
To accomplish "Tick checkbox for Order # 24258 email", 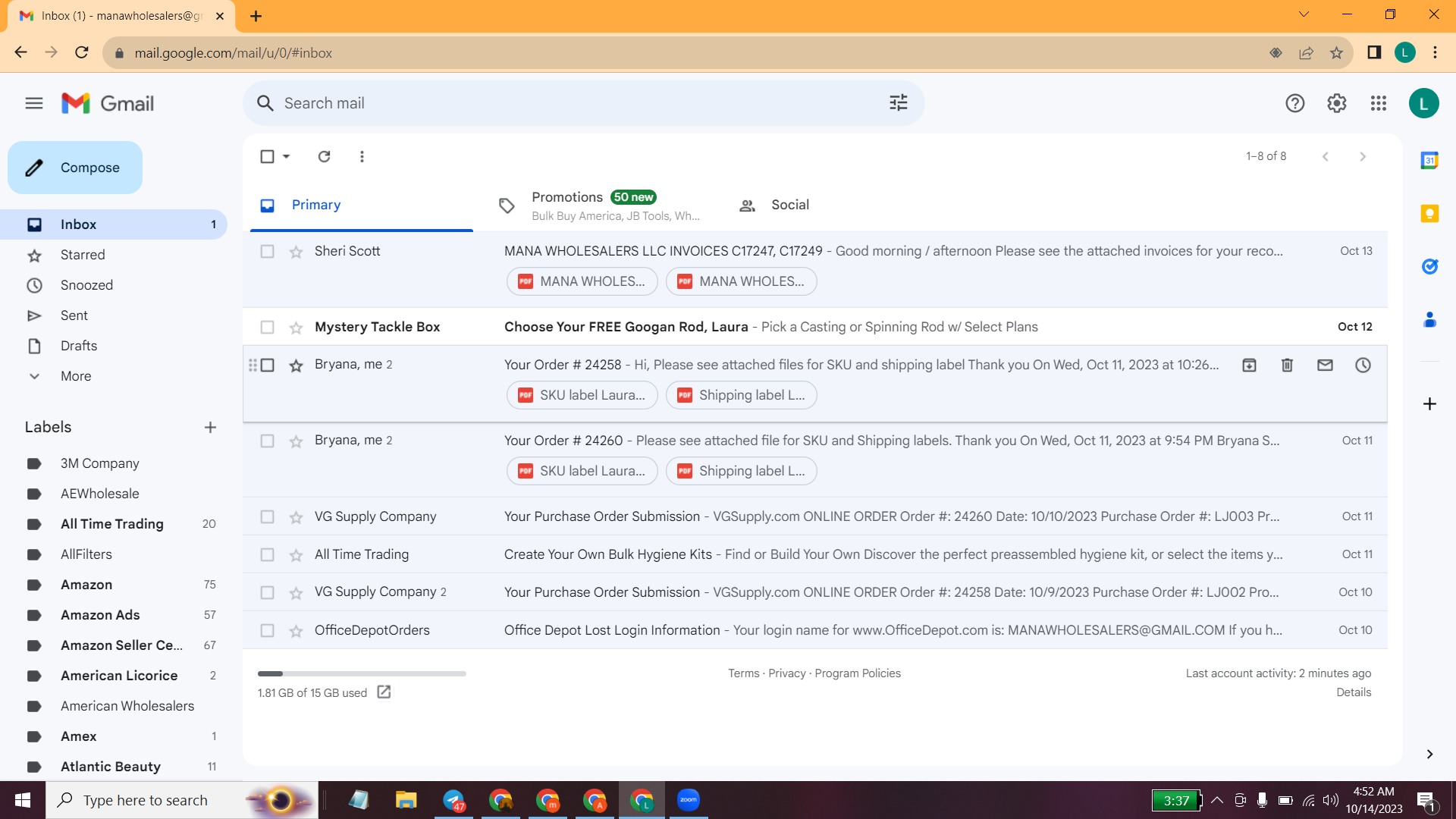I will (x=267, y=365).
